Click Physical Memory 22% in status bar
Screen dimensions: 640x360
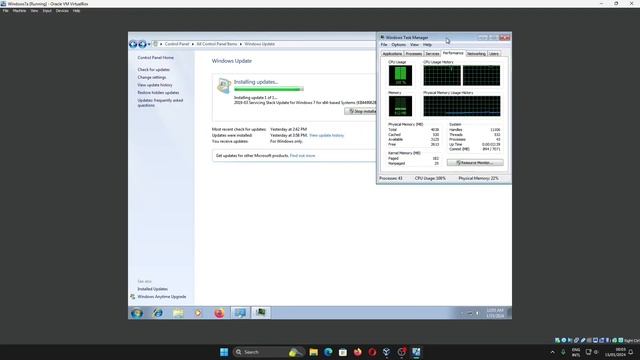(x=478, y=178)
